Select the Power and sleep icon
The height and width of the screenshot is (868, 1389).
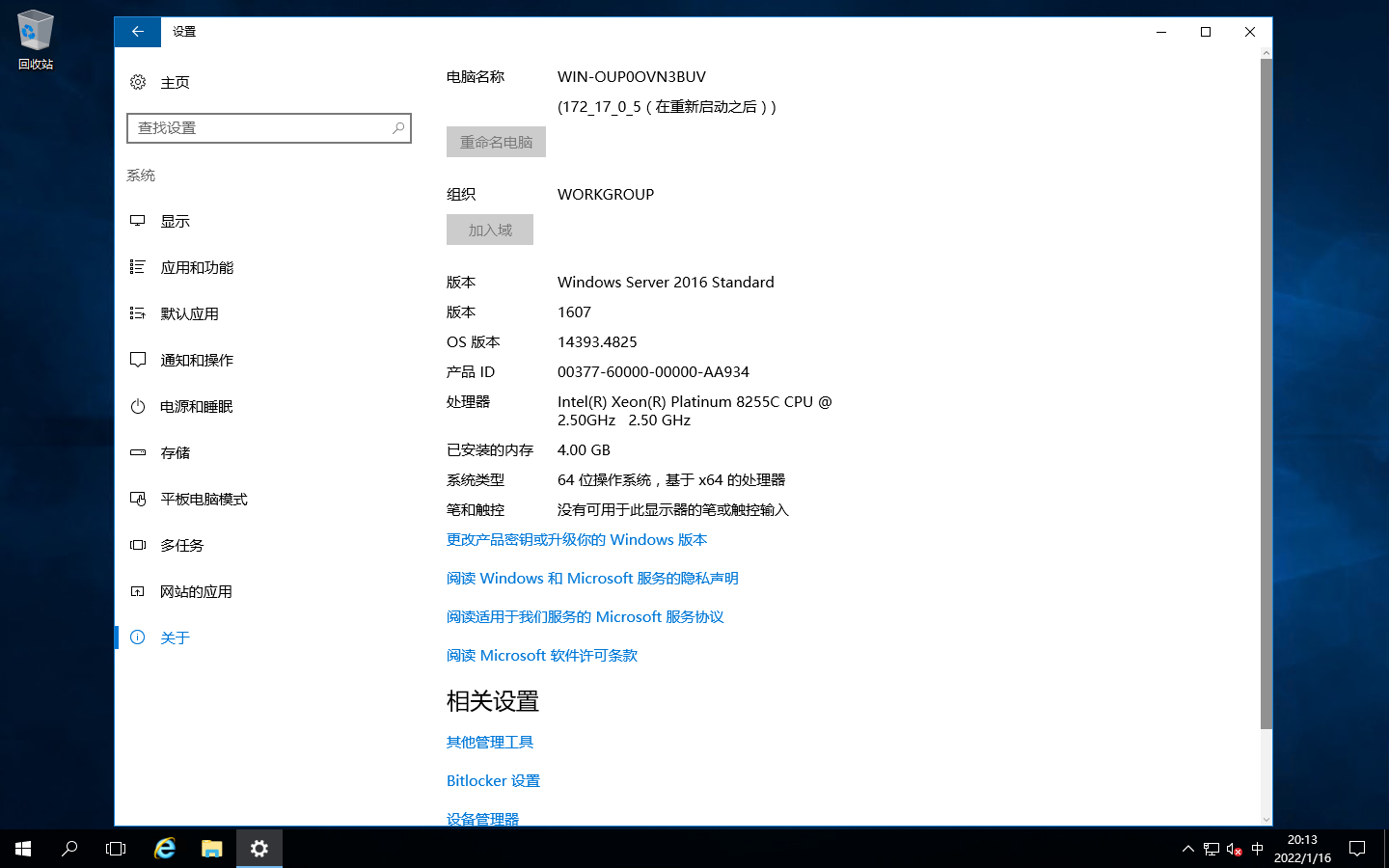[138, 406]
